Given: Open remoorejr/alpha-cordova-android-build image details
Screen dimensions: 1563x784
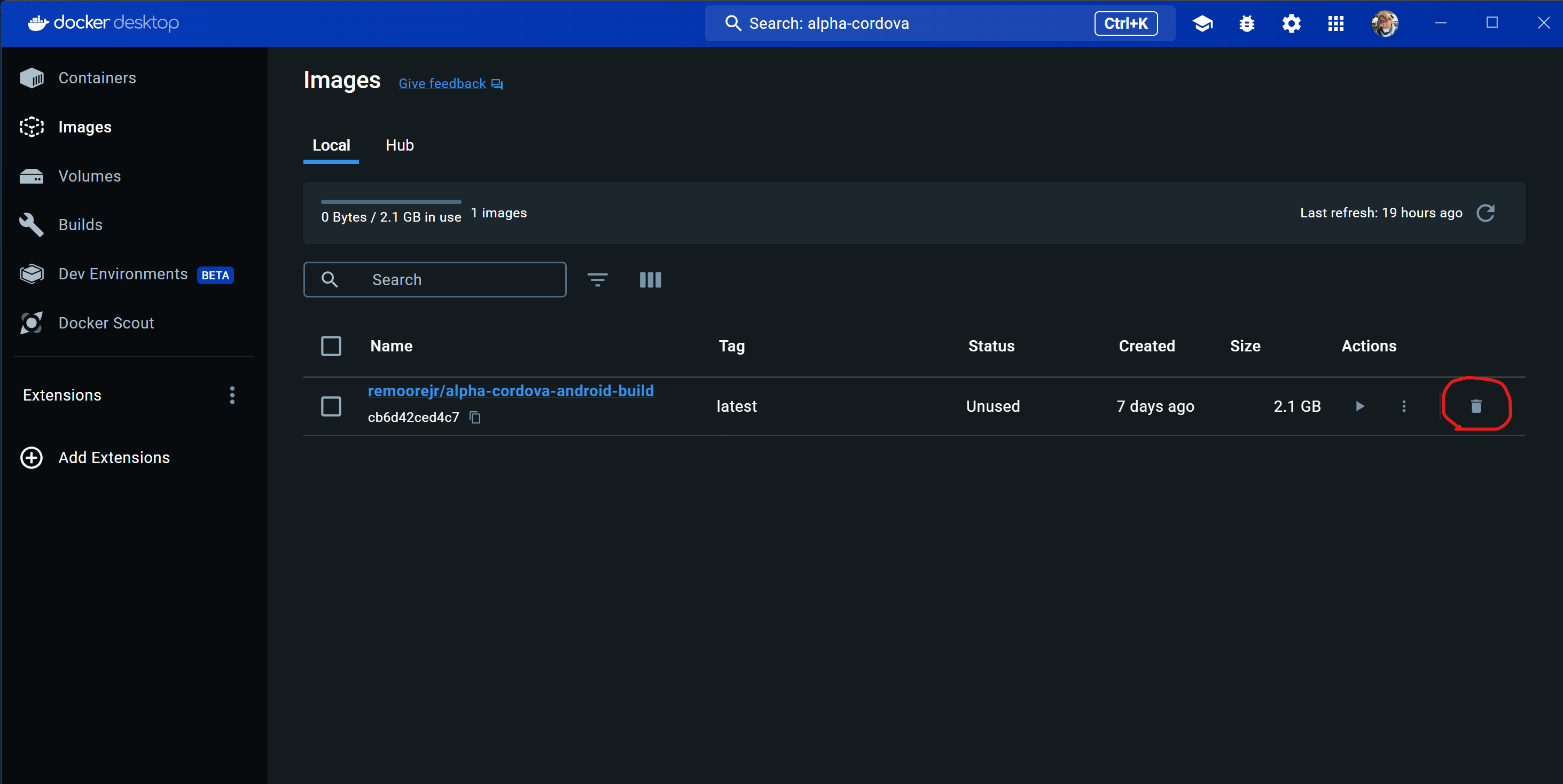Looking at the screenshot, I should point(511,391).
